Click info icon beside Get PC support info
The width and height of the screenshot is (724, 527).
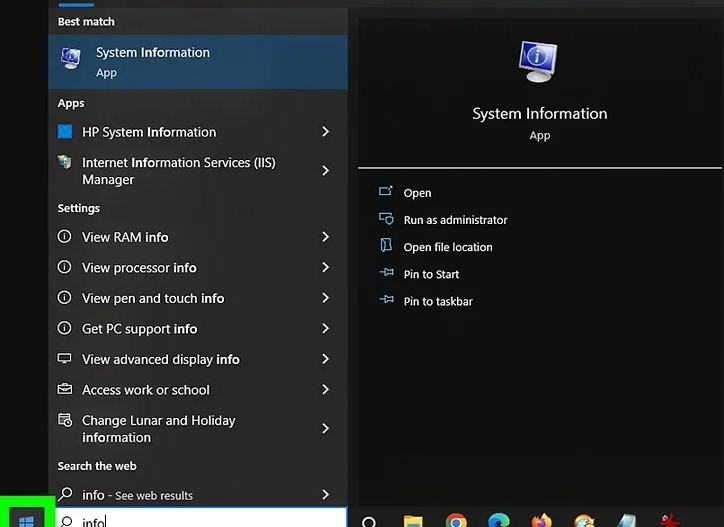[64, 328]
